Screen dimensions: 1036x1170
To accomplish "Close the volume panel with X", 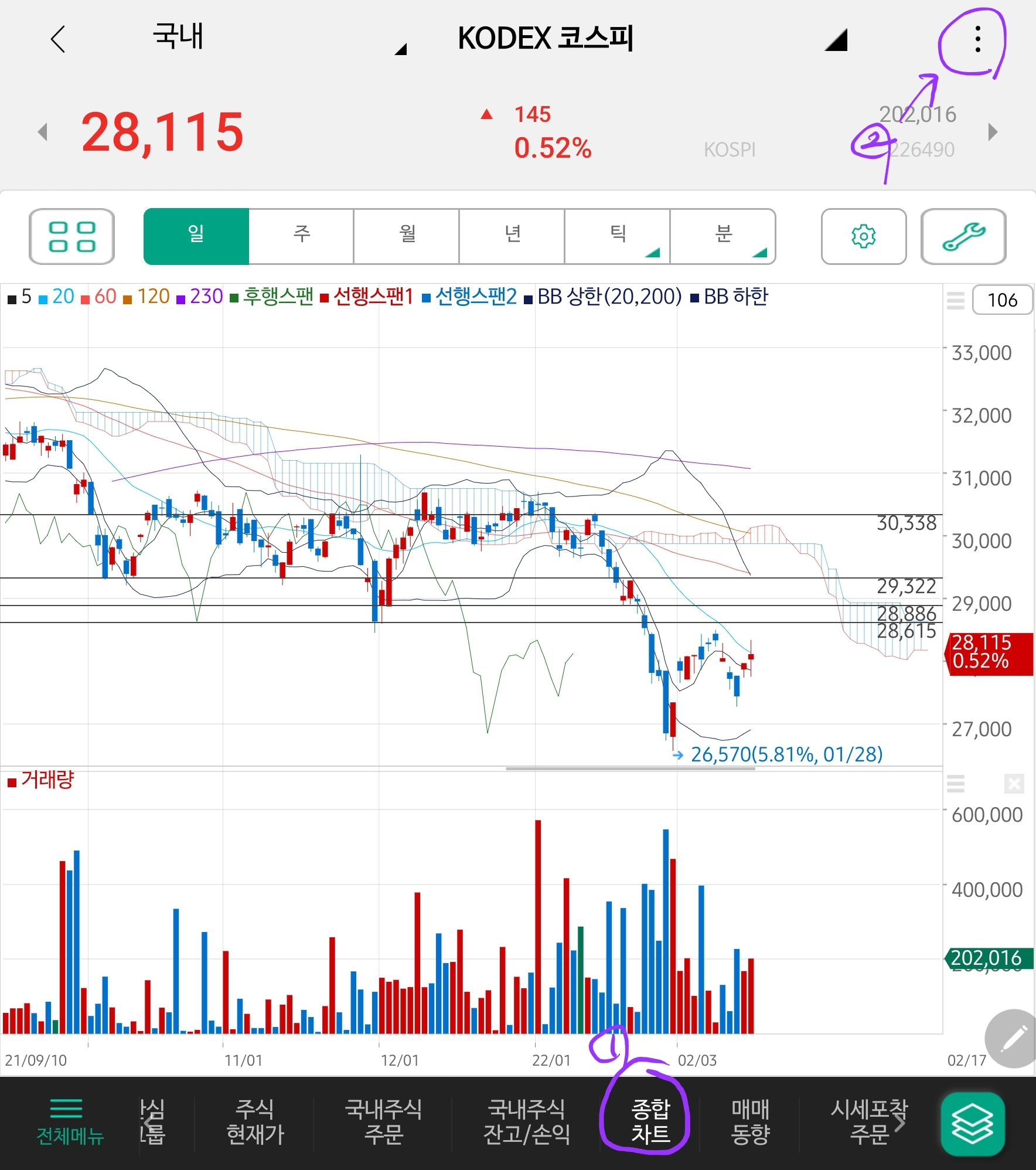I will (1014, 783).
